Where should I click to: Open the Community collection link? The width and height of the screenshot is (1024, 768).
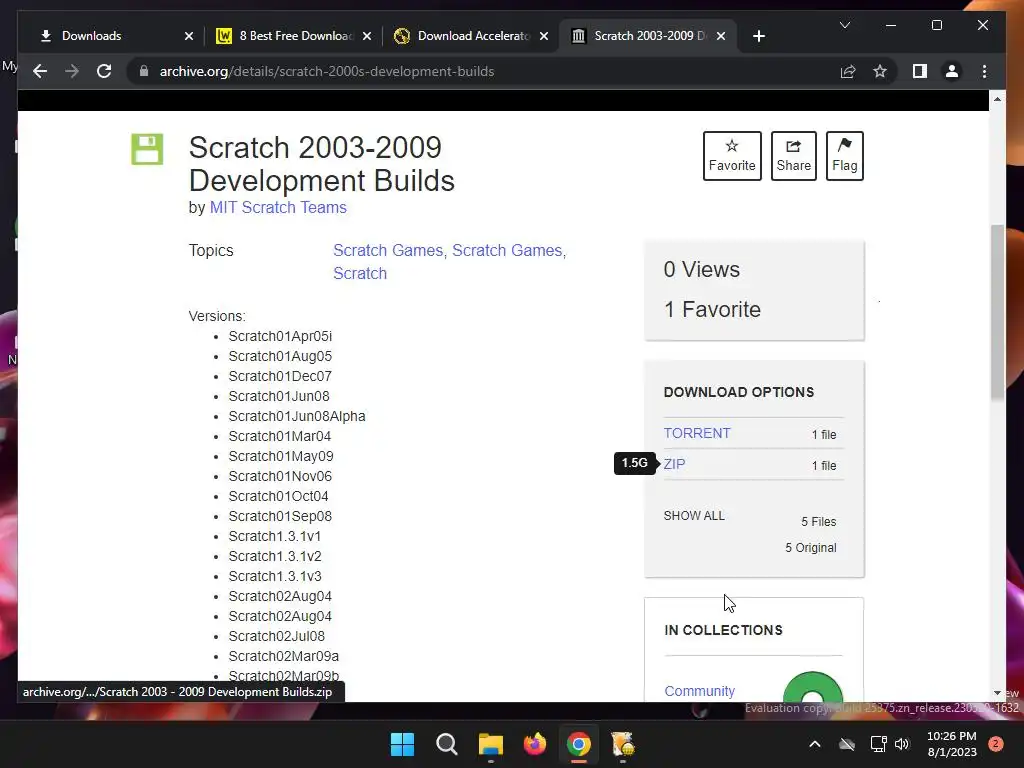[699, 691]
